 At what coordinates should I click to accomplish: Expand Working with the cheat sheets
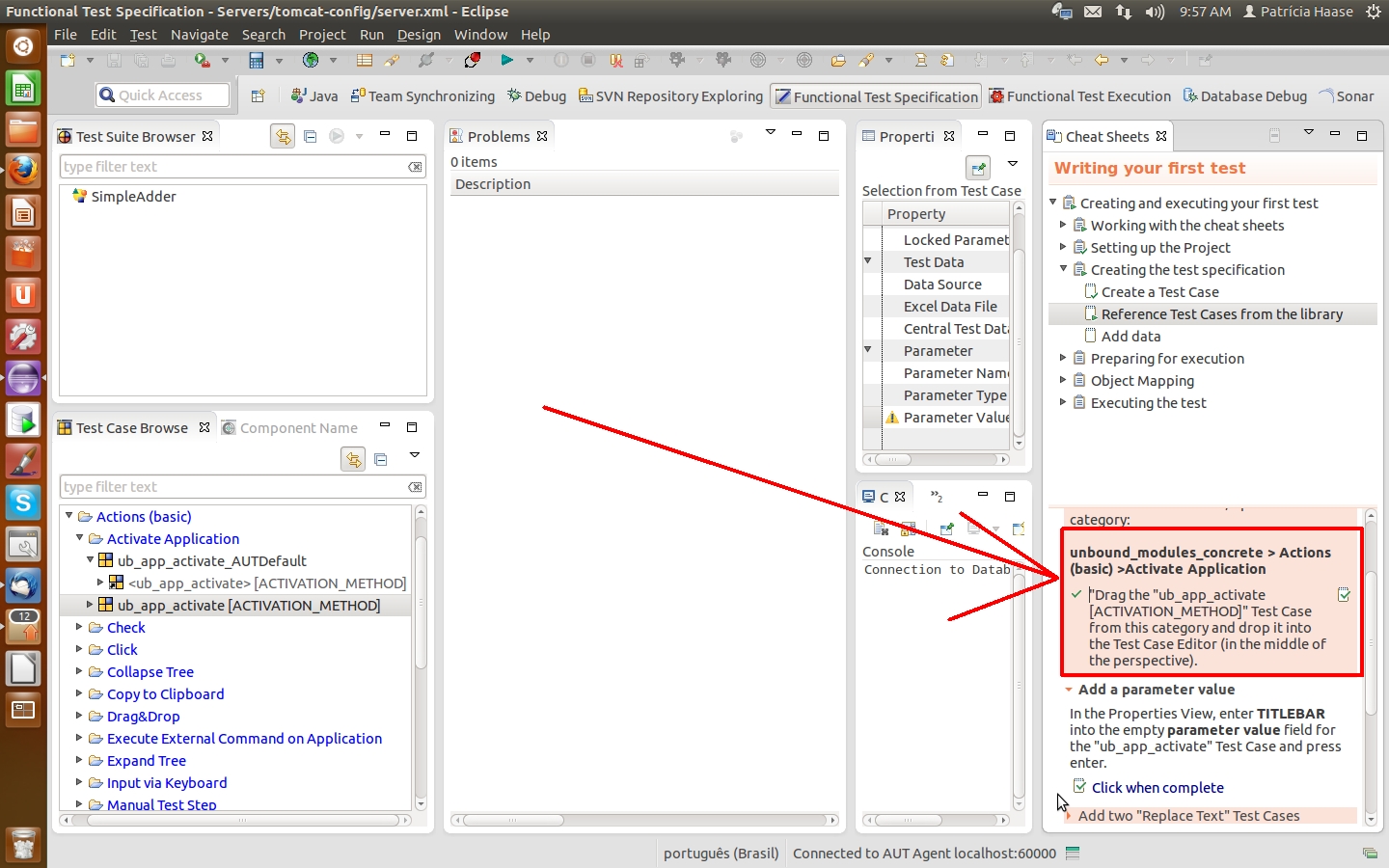[1064, 225]
